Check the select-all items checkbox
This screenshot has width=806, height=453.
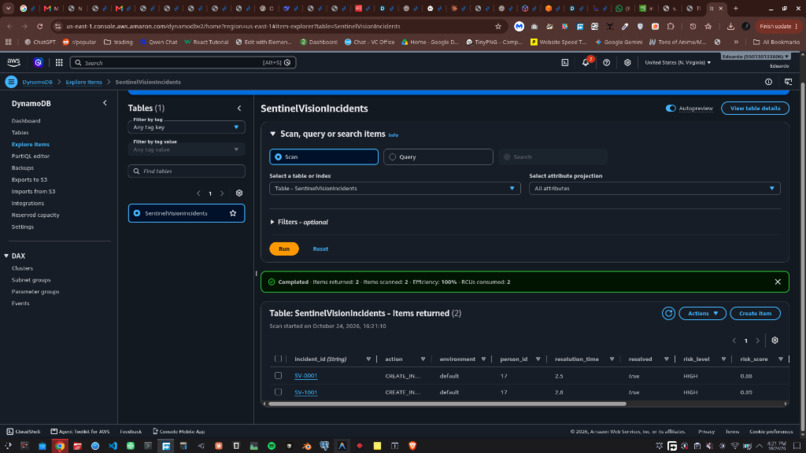click(x=278, y=359)
